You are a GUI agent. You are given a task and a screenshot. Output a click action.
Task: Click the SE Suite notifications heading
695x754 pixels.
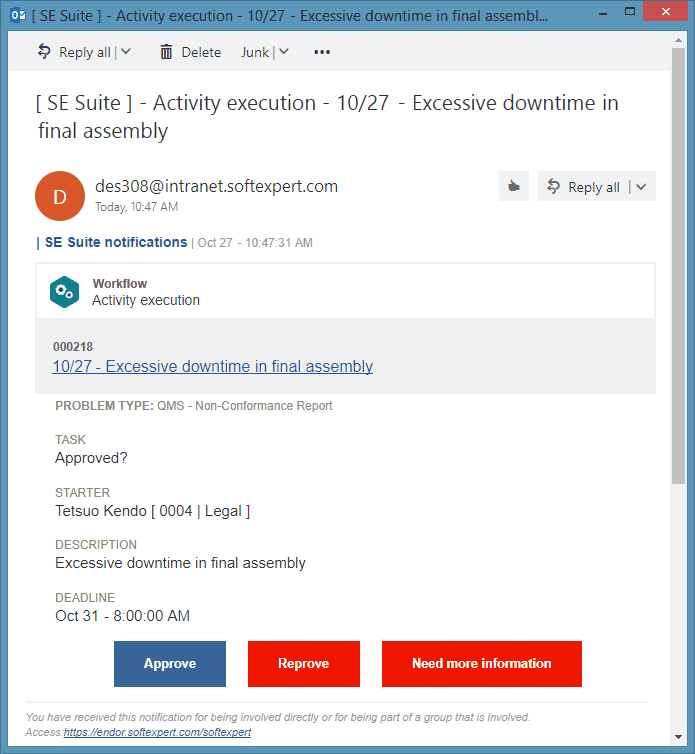(116, 242)
